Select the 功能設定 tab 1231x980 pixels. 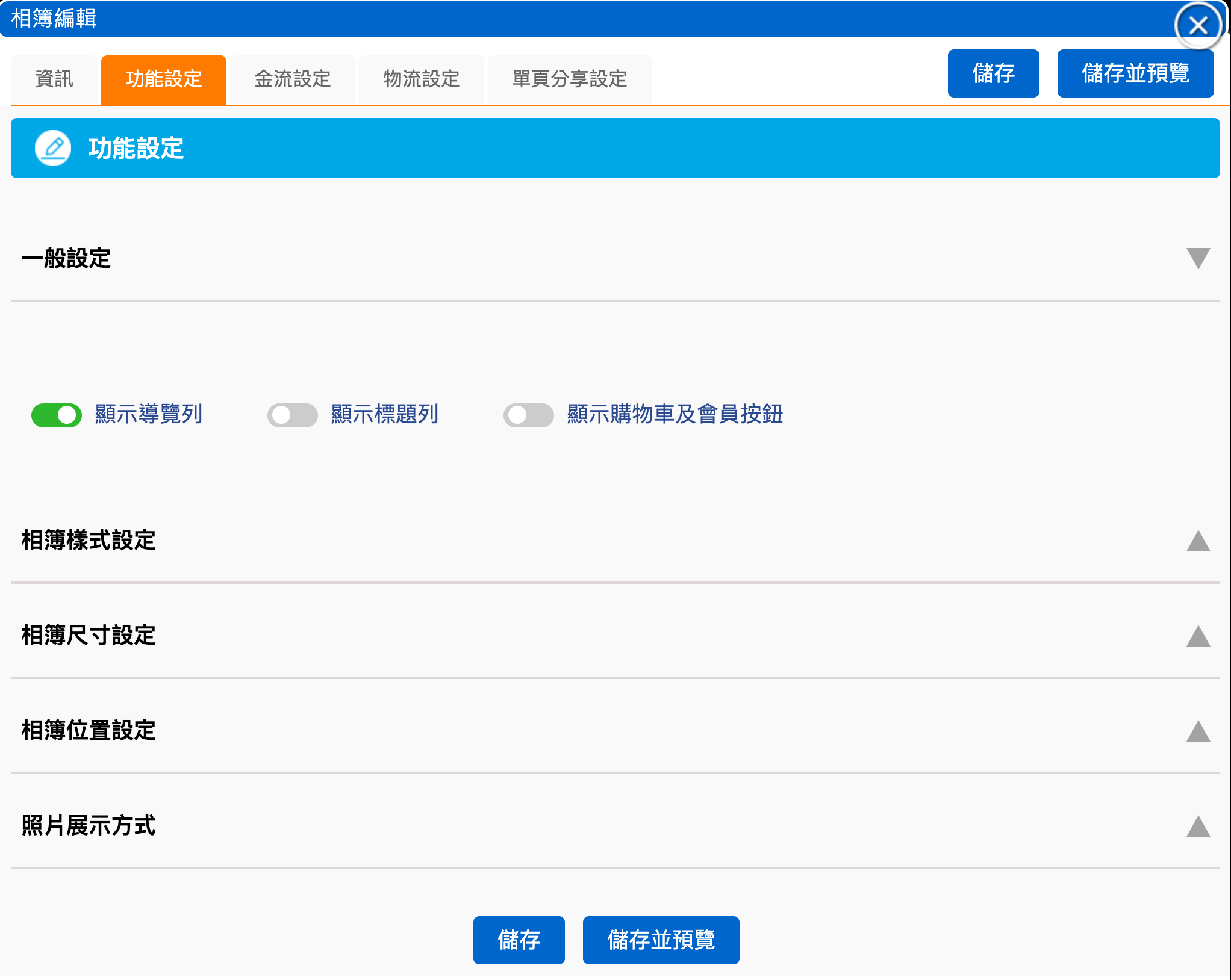(164, 79)
